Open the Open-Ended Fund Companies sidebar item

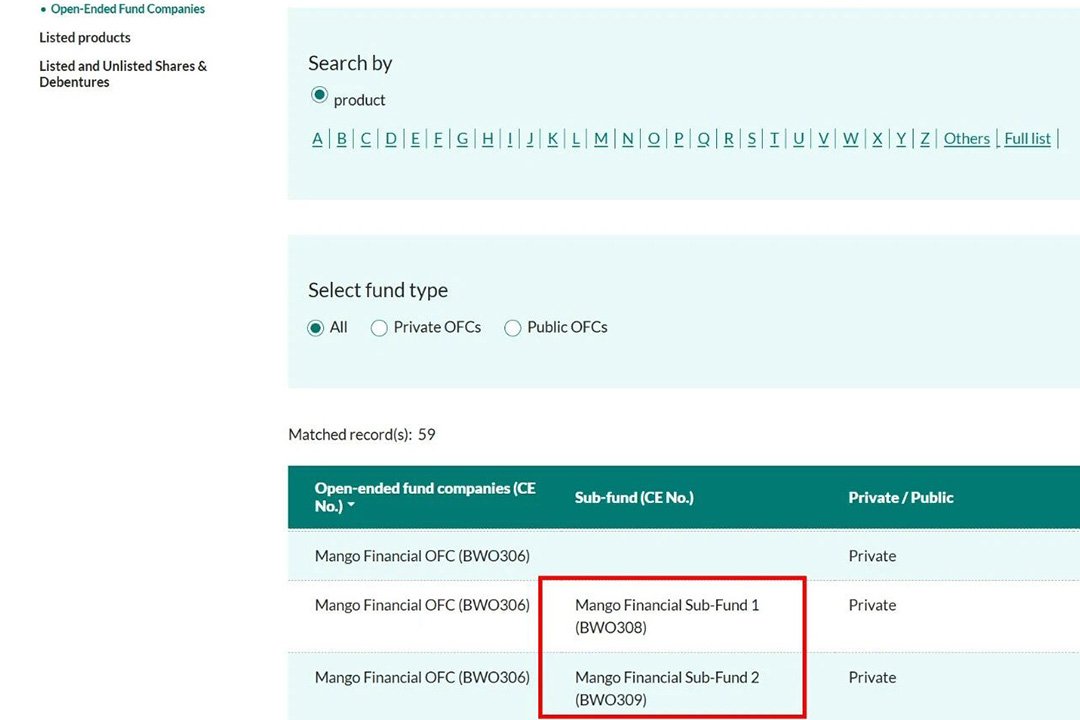coord(127,9)
